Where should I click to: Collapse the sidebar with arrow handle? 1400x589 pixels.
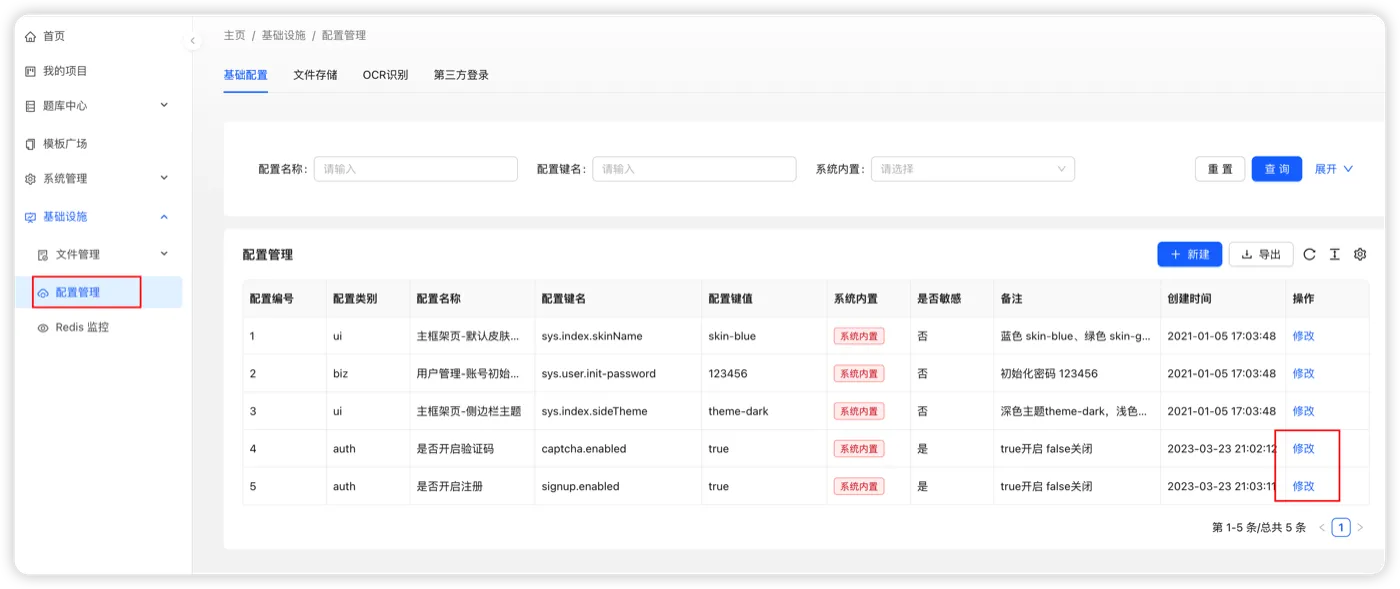point(192,41)
